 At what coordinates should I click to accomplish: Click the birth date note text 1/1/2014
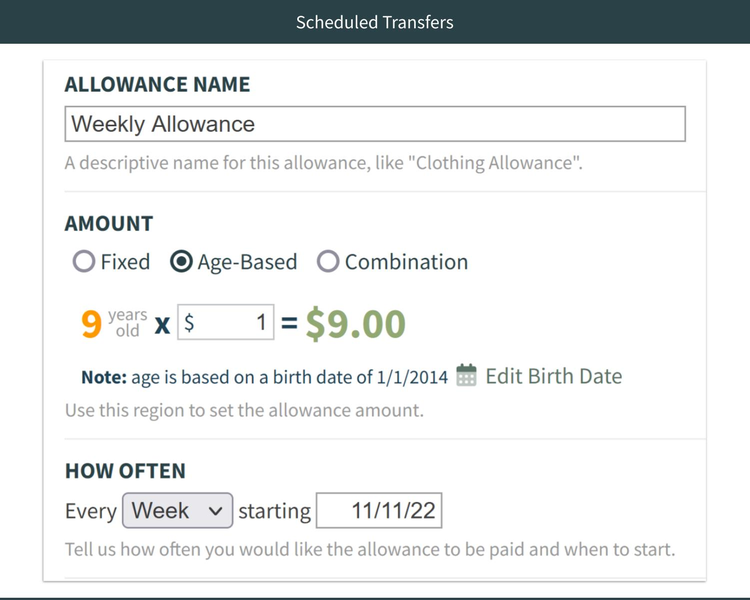pos(412,377)
